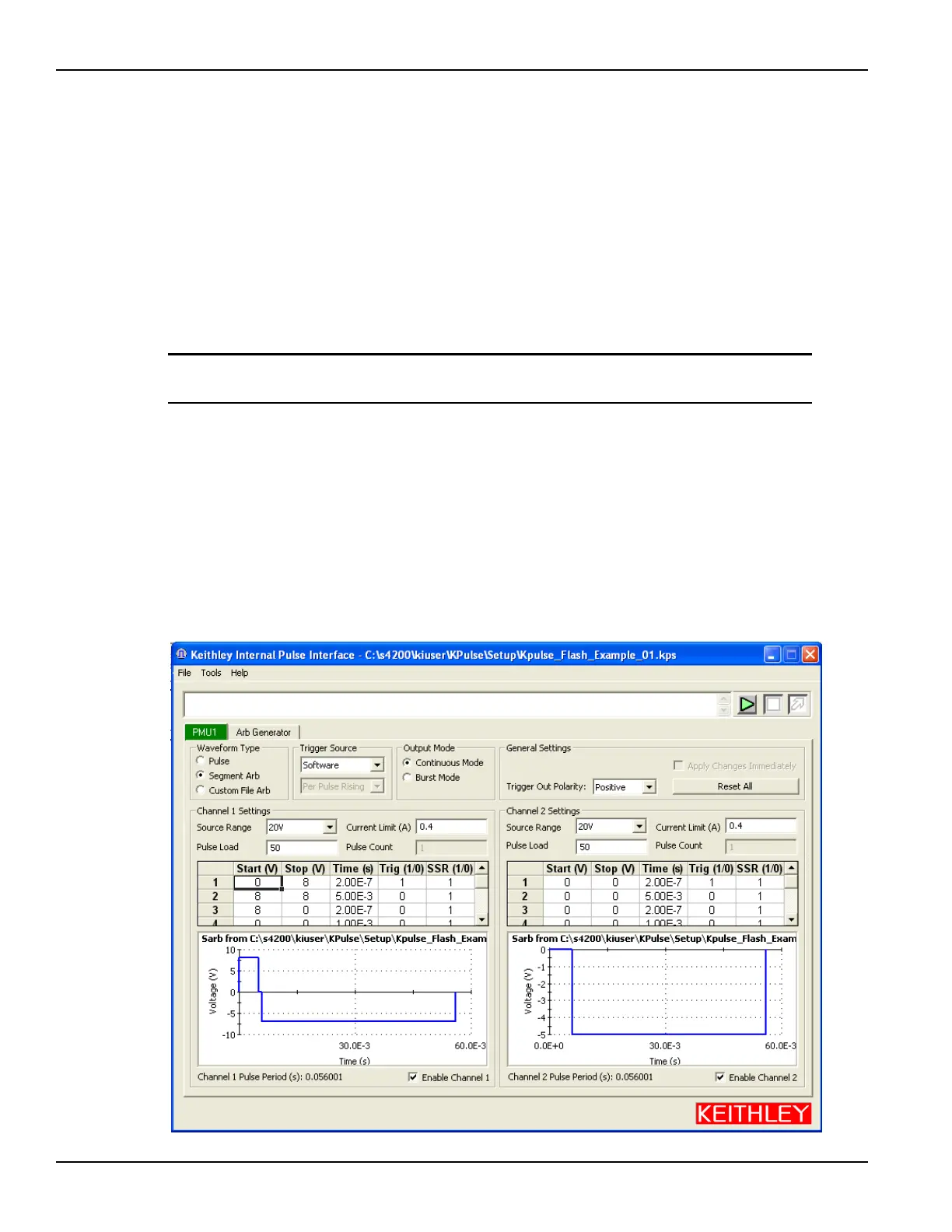Start the pulse output with green play button
Screen dimensions: 952x1232
747,705
